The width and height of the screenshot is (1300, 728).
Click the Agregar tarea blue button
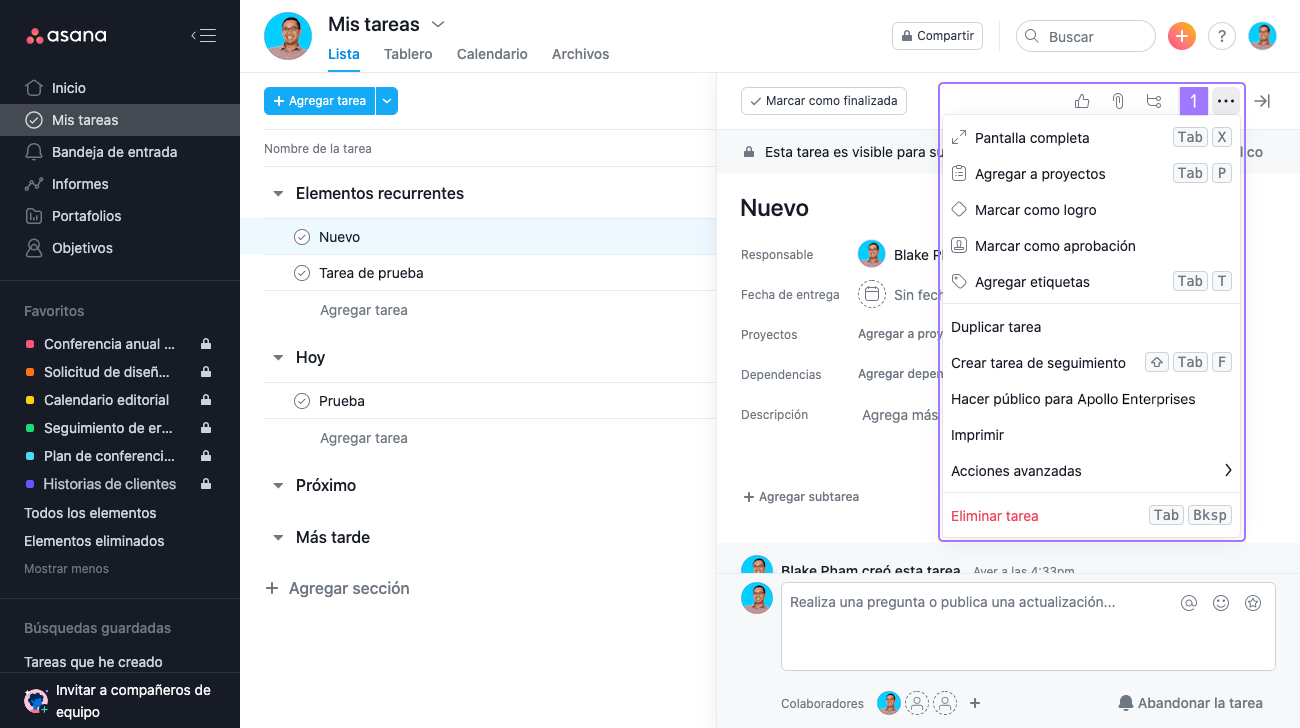[320, 101]
